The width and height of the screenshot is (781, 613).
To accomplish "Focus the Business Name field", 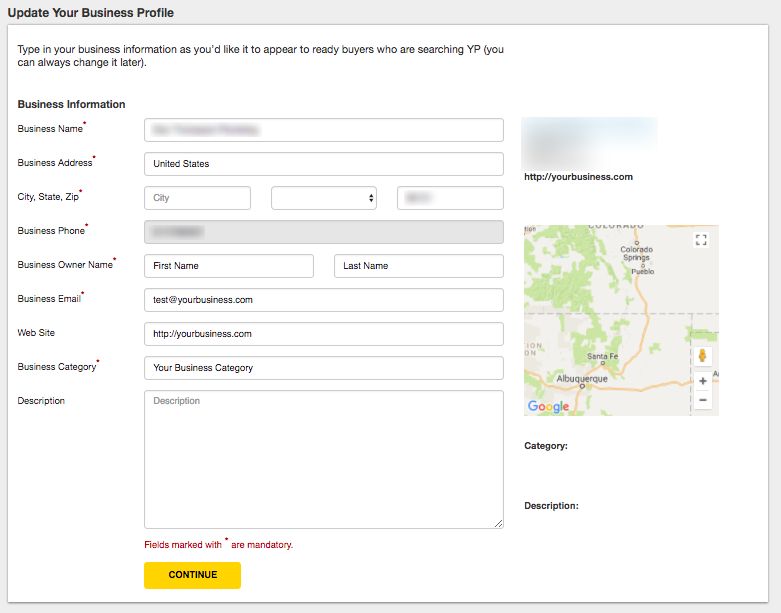I will click(x=323, y=130).
